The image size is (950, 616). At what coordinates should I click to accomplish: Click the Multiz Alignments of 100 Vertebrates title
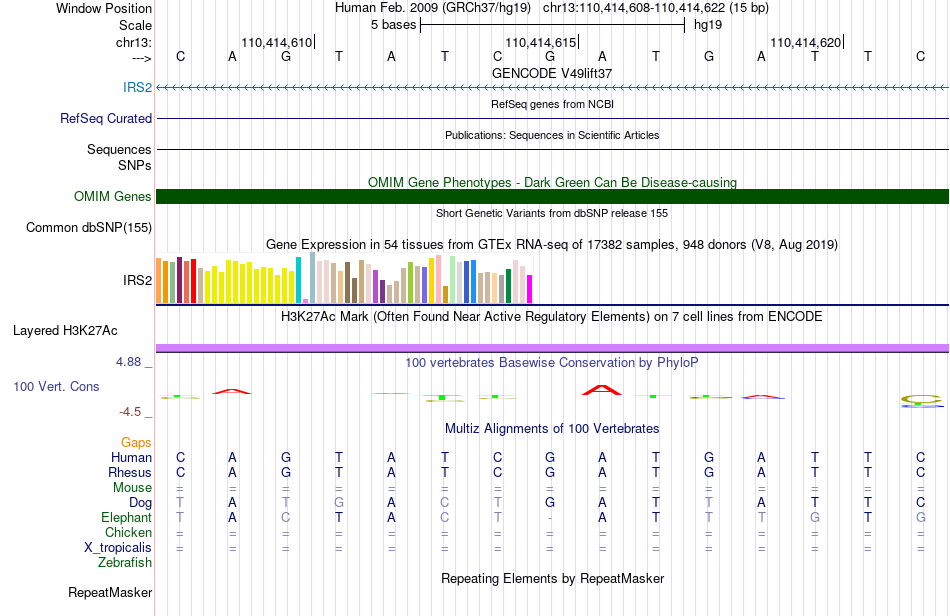click(552, 428)
